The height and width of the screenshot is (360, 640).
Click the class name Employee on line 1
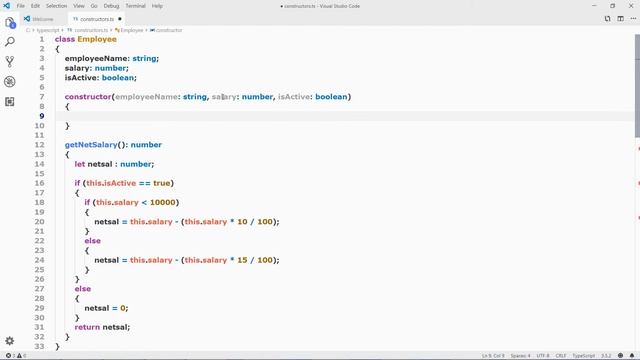(97, 39)
